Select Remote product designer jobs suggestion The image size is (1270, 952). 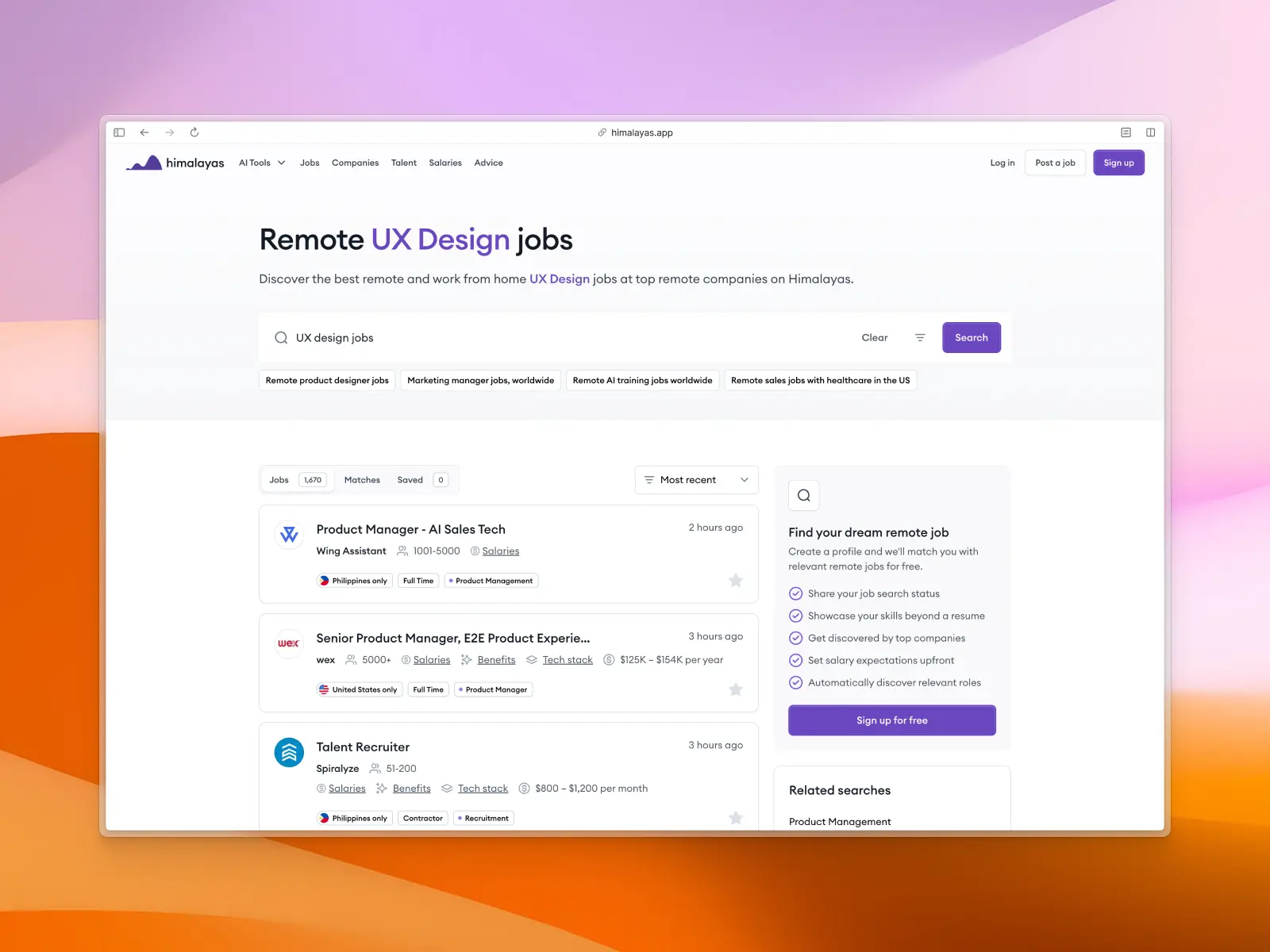[327, 381]
